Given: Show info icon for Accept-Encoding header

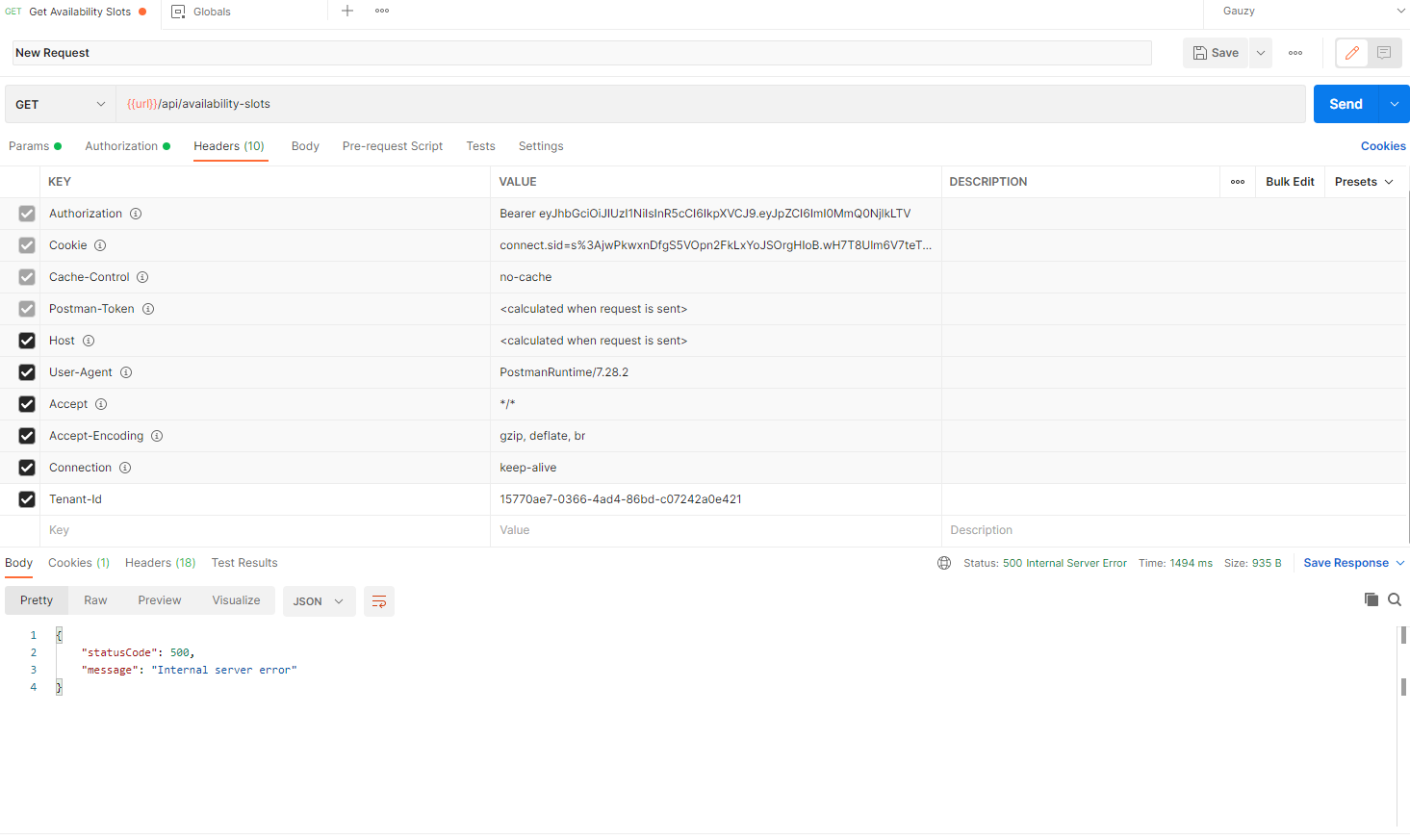Looking at the screenshot, I should pyautogui.click(x=157, y=436).
